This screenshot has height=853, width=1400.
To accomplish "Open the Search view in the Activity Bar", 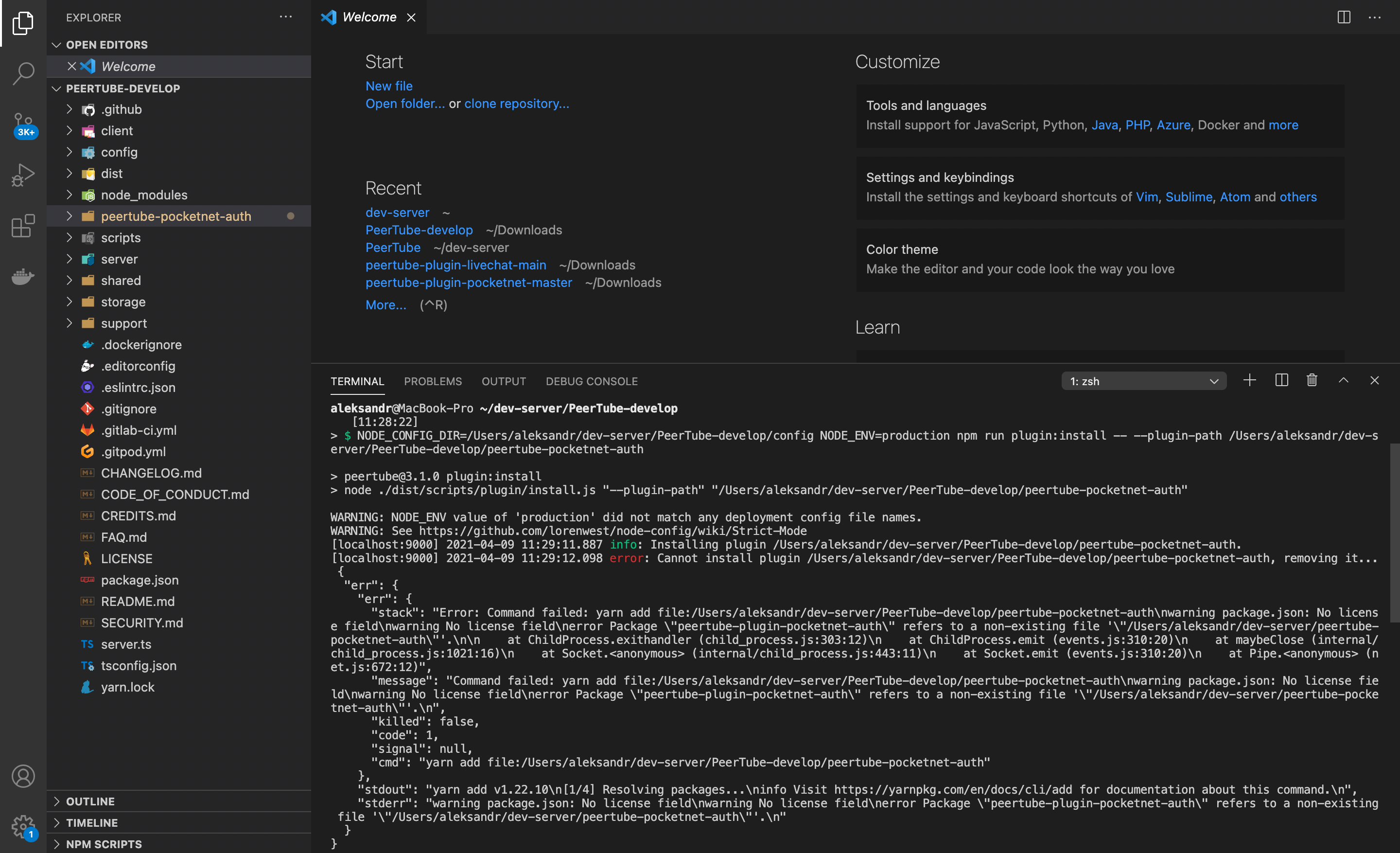I will (x=23, y=73).
